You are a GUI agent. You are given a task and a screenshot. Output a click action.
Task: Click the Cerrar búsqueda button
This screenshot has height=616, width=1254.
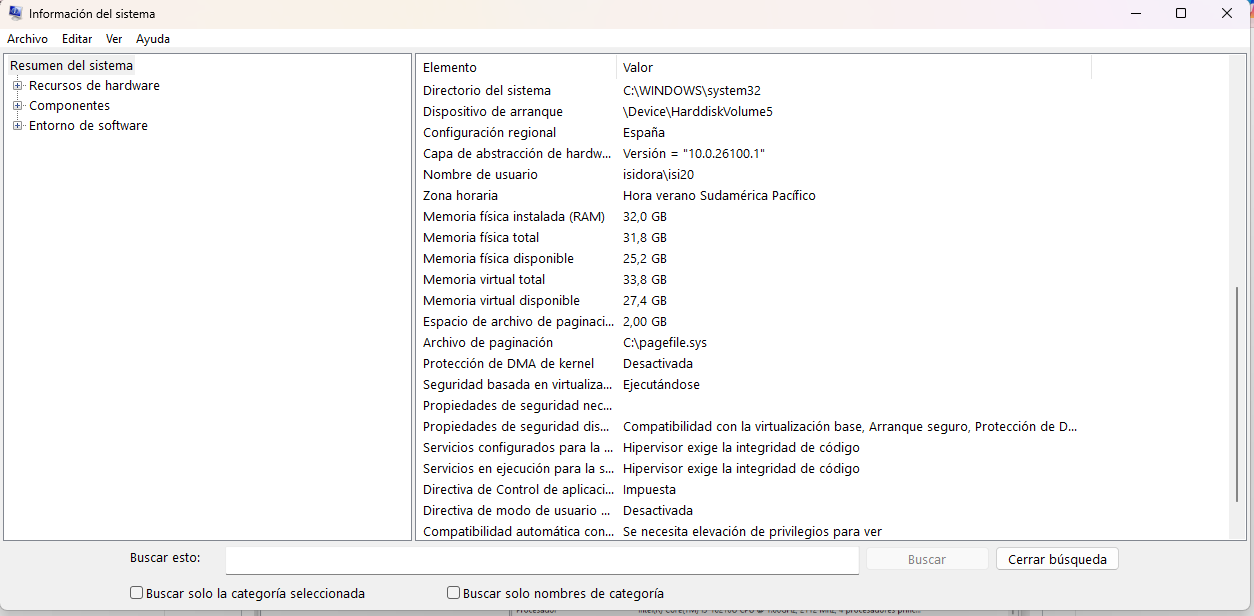click(1057, 559)
